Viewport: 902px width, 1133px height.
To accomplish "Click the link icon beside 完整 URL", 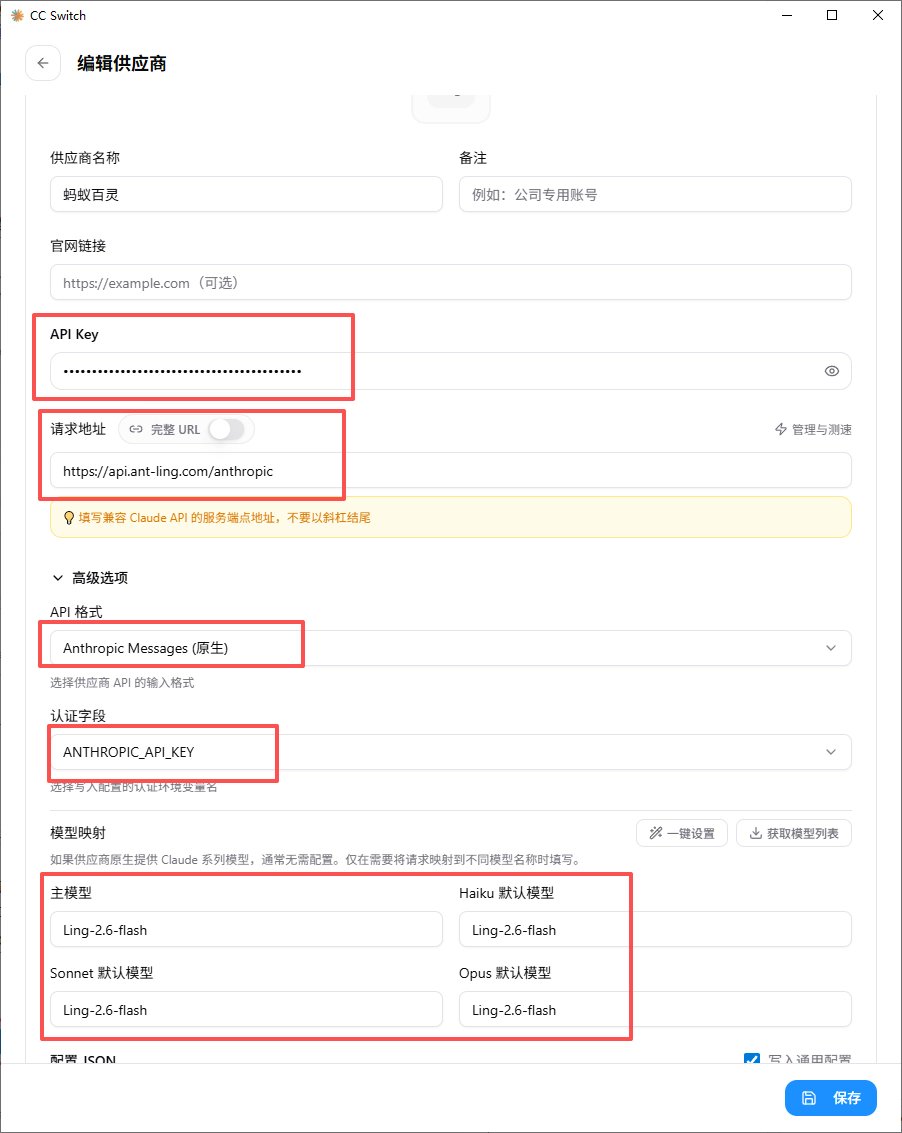I will (136, 429).
